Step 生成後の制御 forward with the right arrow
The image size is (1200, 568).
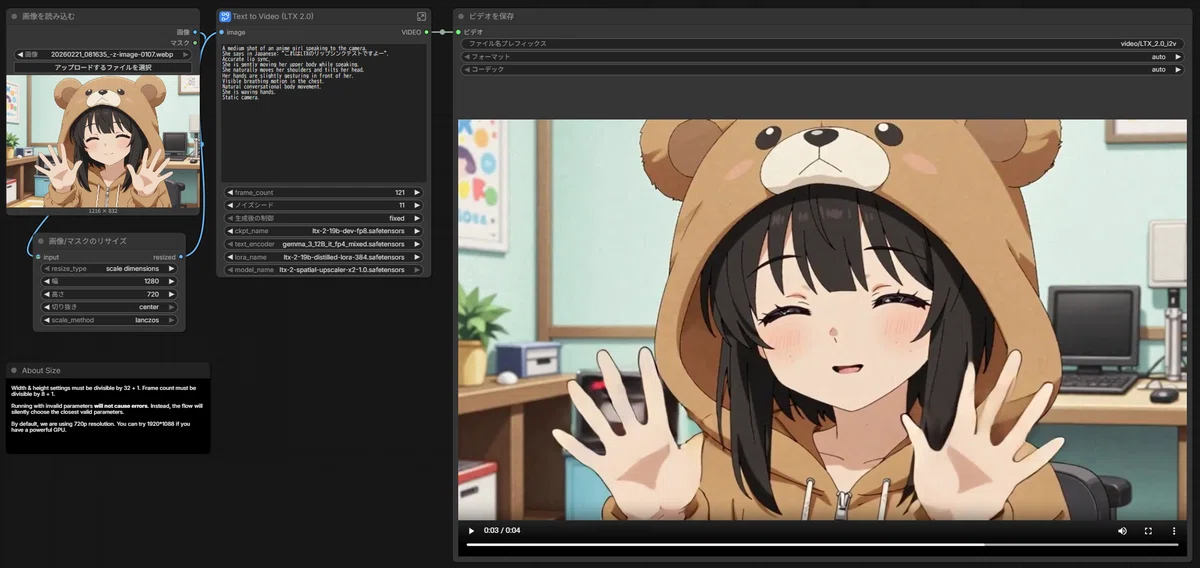click(x=417, y=218)
